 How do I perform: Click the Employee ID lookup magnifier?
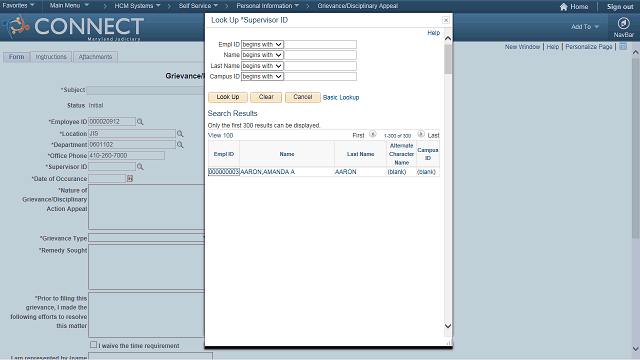click(140, 122)
